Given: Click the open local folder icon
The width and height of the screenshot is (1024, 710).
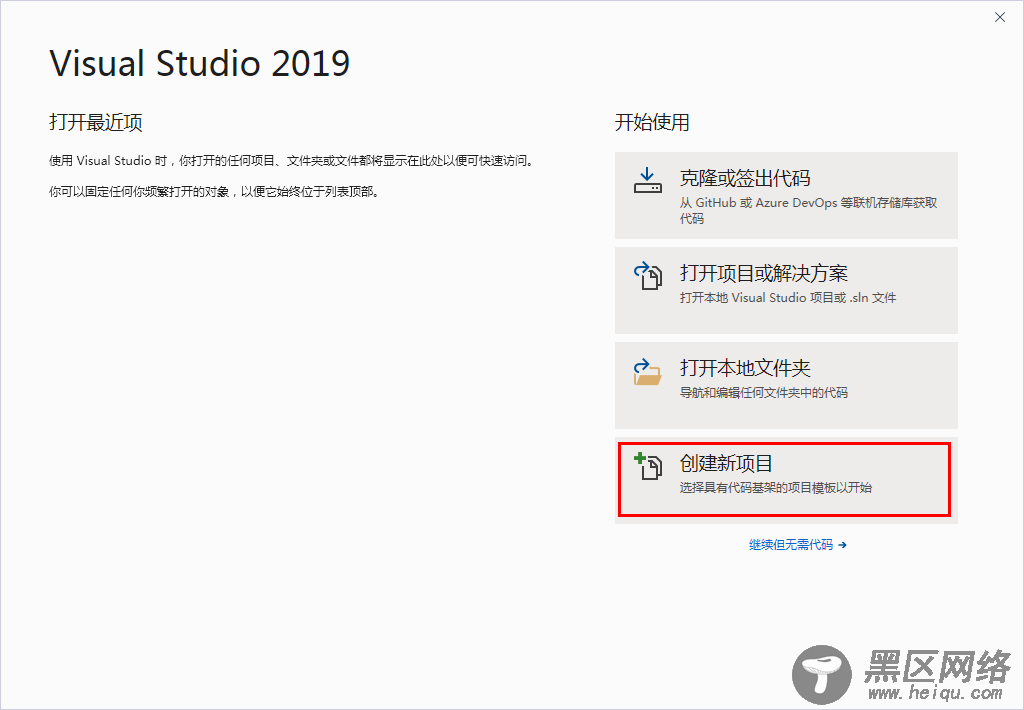Looking at the screenshot, I should click(647, 371).
